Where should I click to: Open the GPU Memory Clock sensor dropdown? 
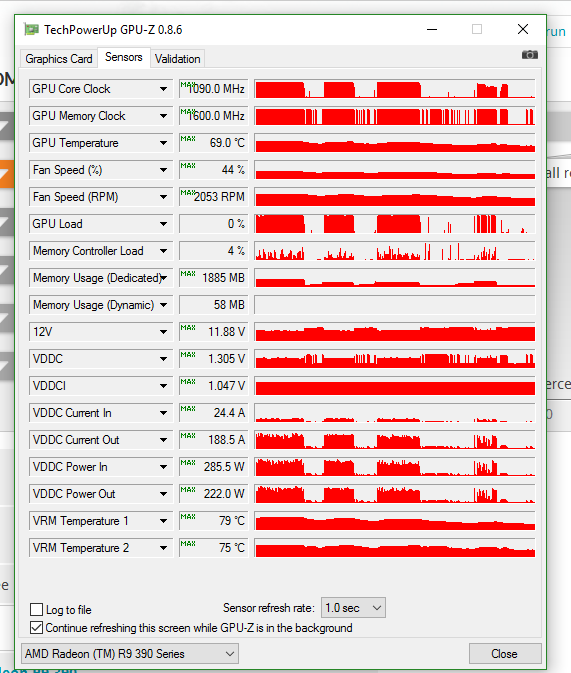[163, 116]
